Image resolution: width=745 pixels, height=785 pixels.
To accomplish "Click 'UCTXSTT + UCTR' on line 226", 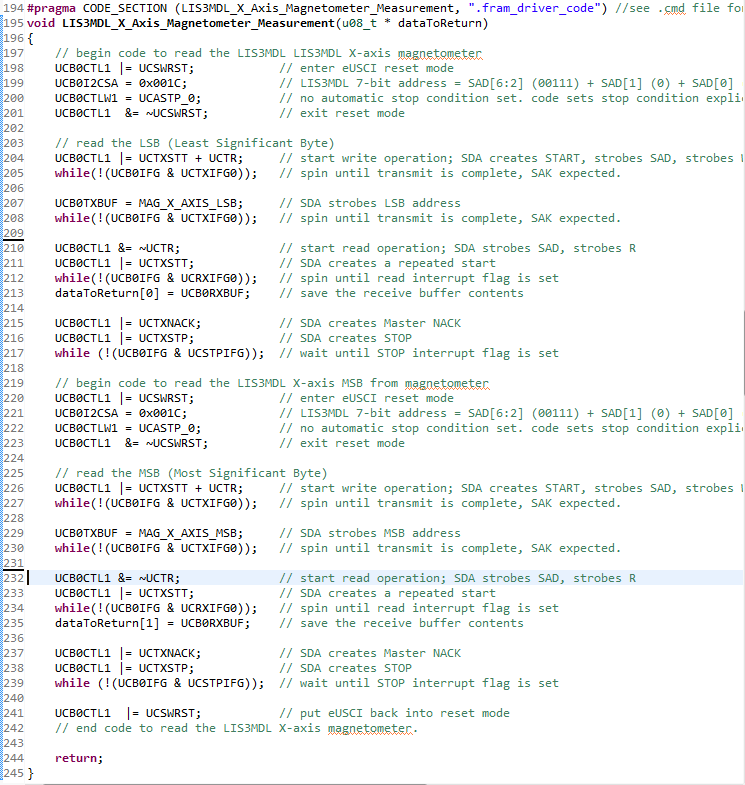I will [x=187, y=489].
